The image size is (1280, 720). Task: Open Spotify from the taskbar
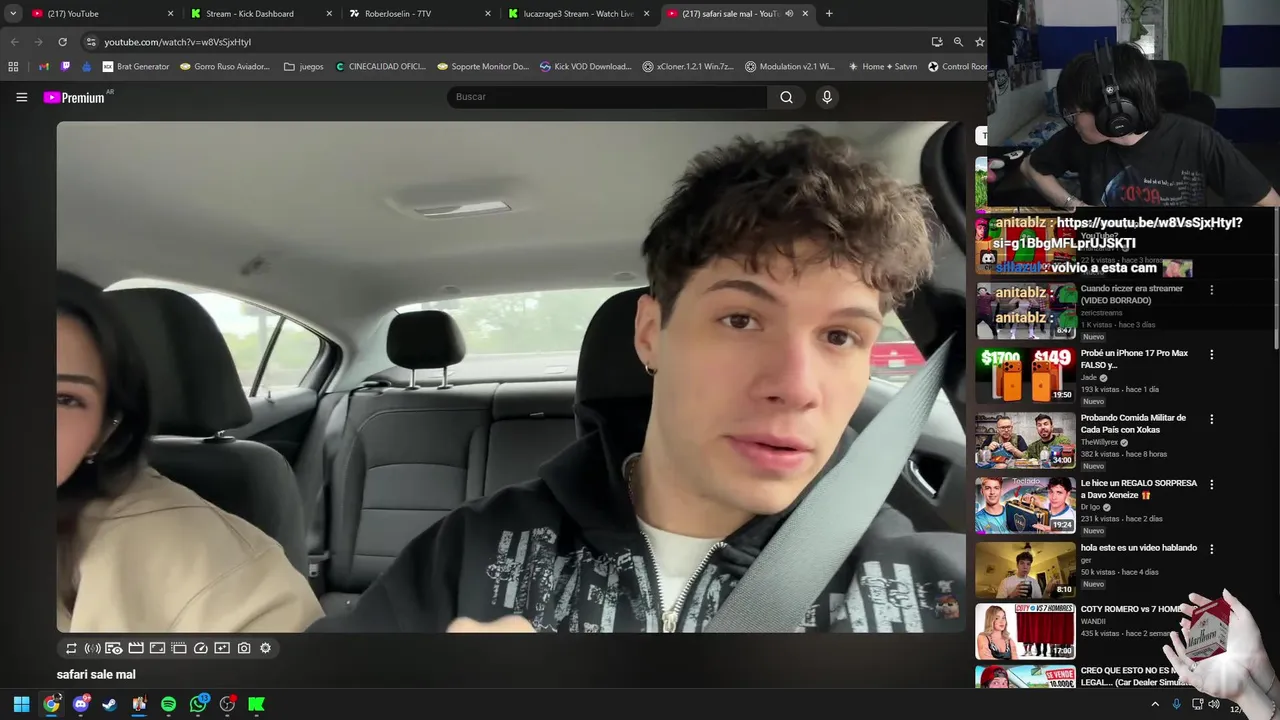click(168, 704)
